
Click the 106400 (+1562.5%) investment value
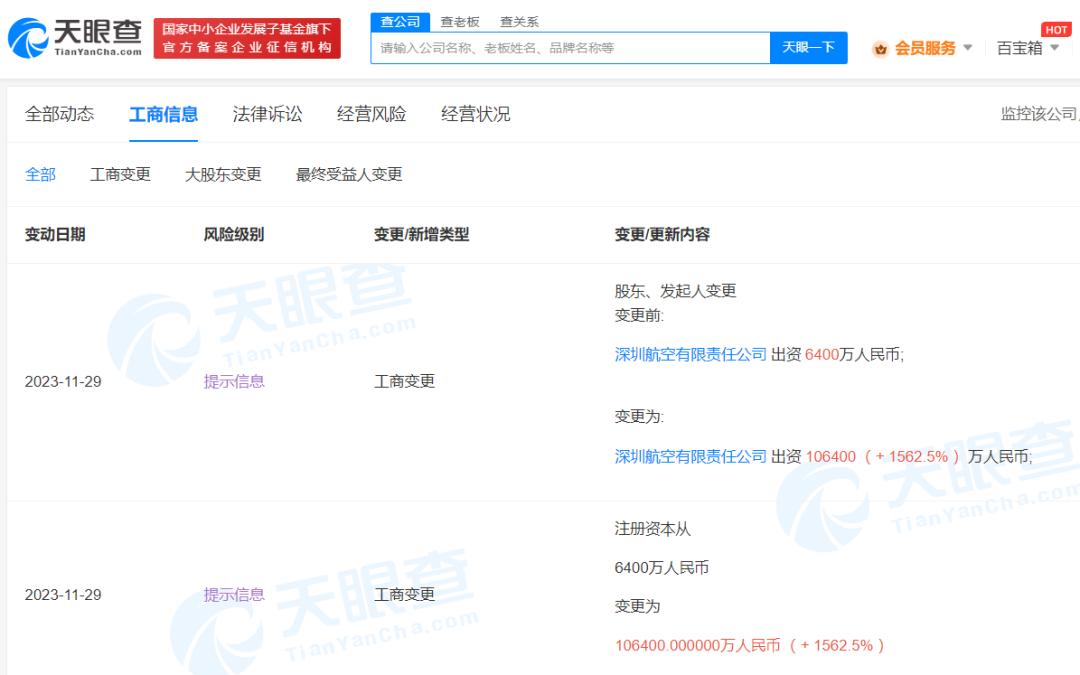883,457
